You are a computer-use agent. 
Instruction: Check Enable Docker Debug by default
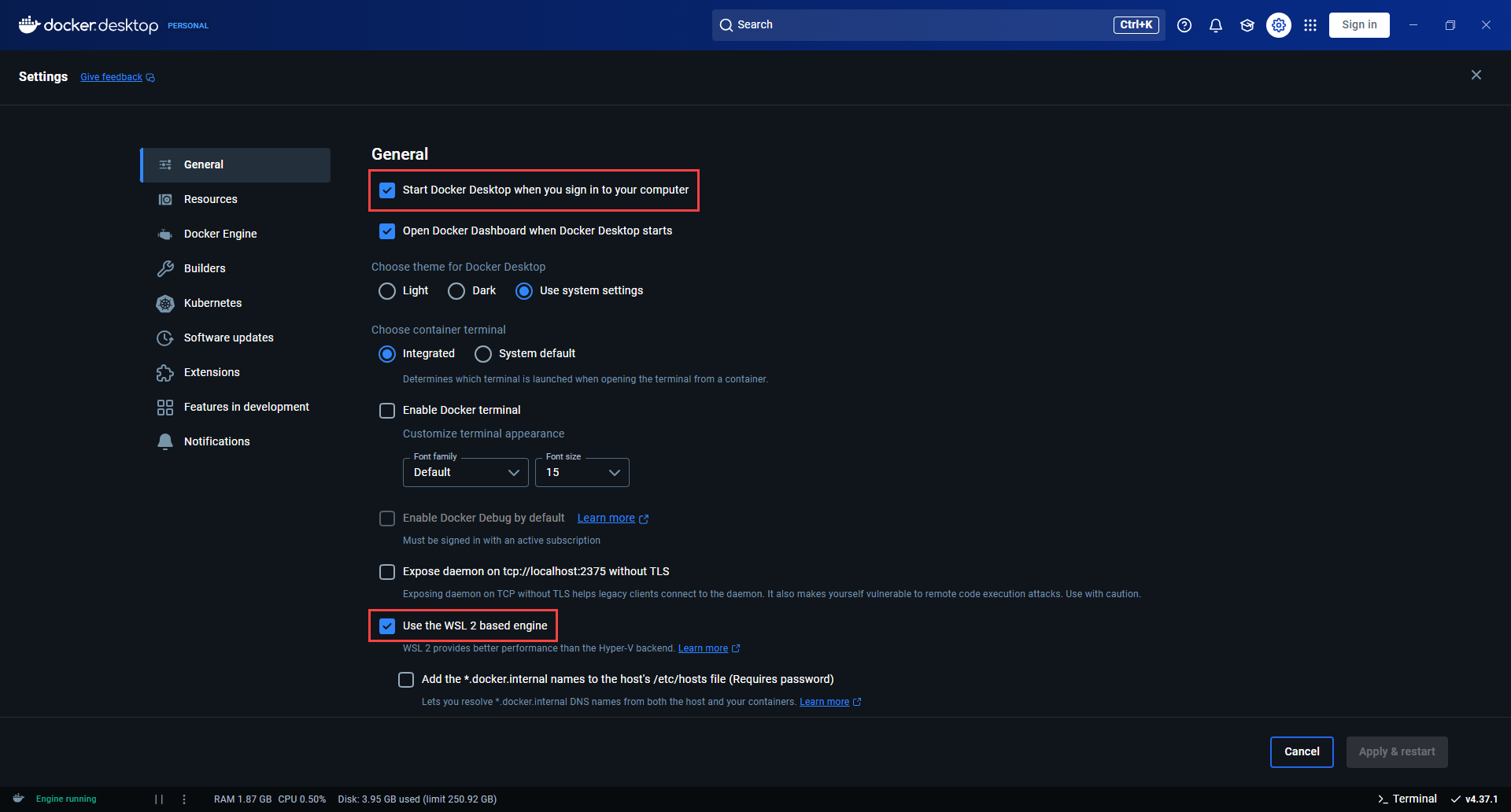pyautogui.click(x=387, y=519)
